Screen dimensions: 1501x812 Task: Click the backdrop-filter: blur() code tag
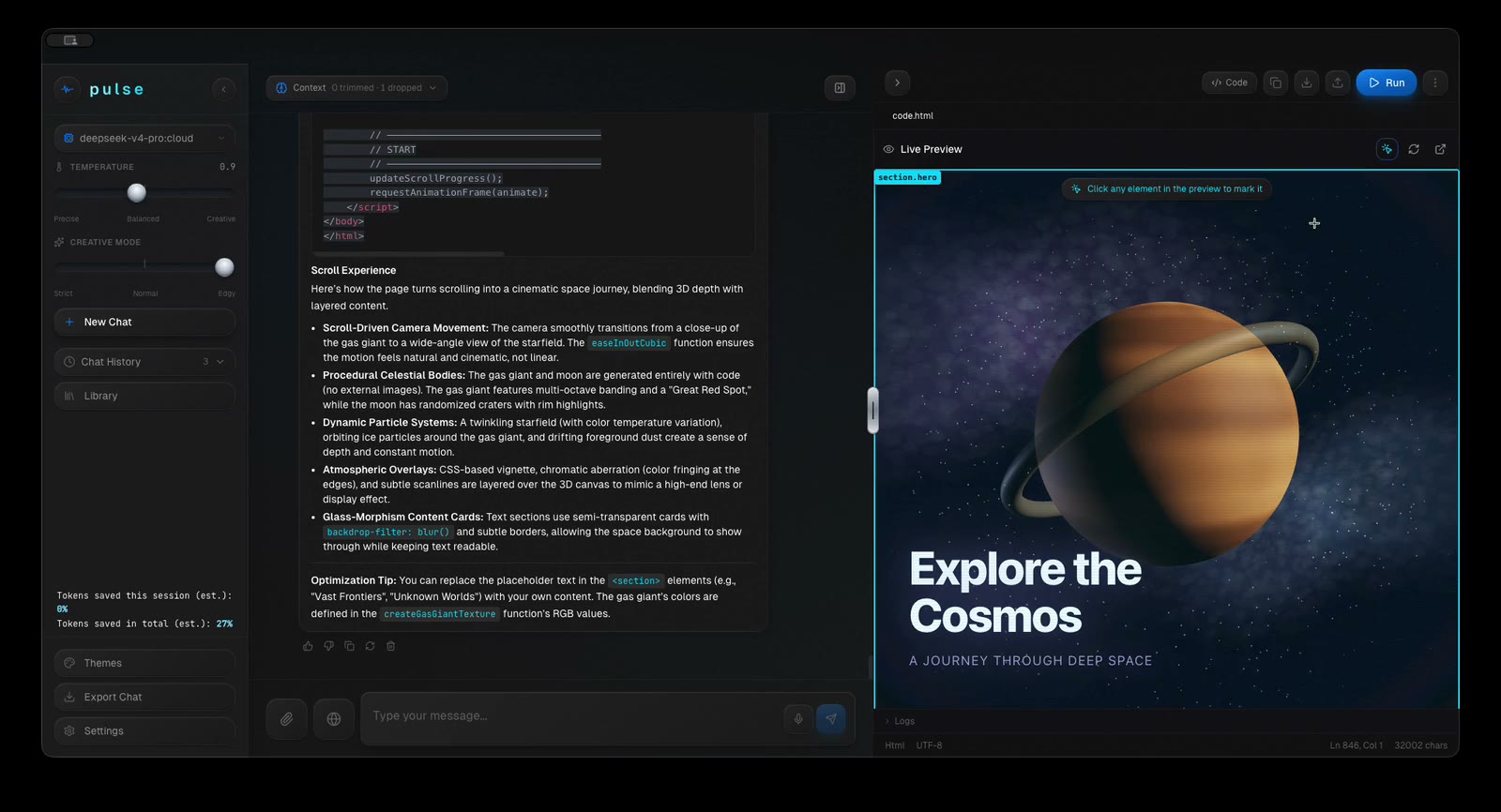(x=387, y=532)
